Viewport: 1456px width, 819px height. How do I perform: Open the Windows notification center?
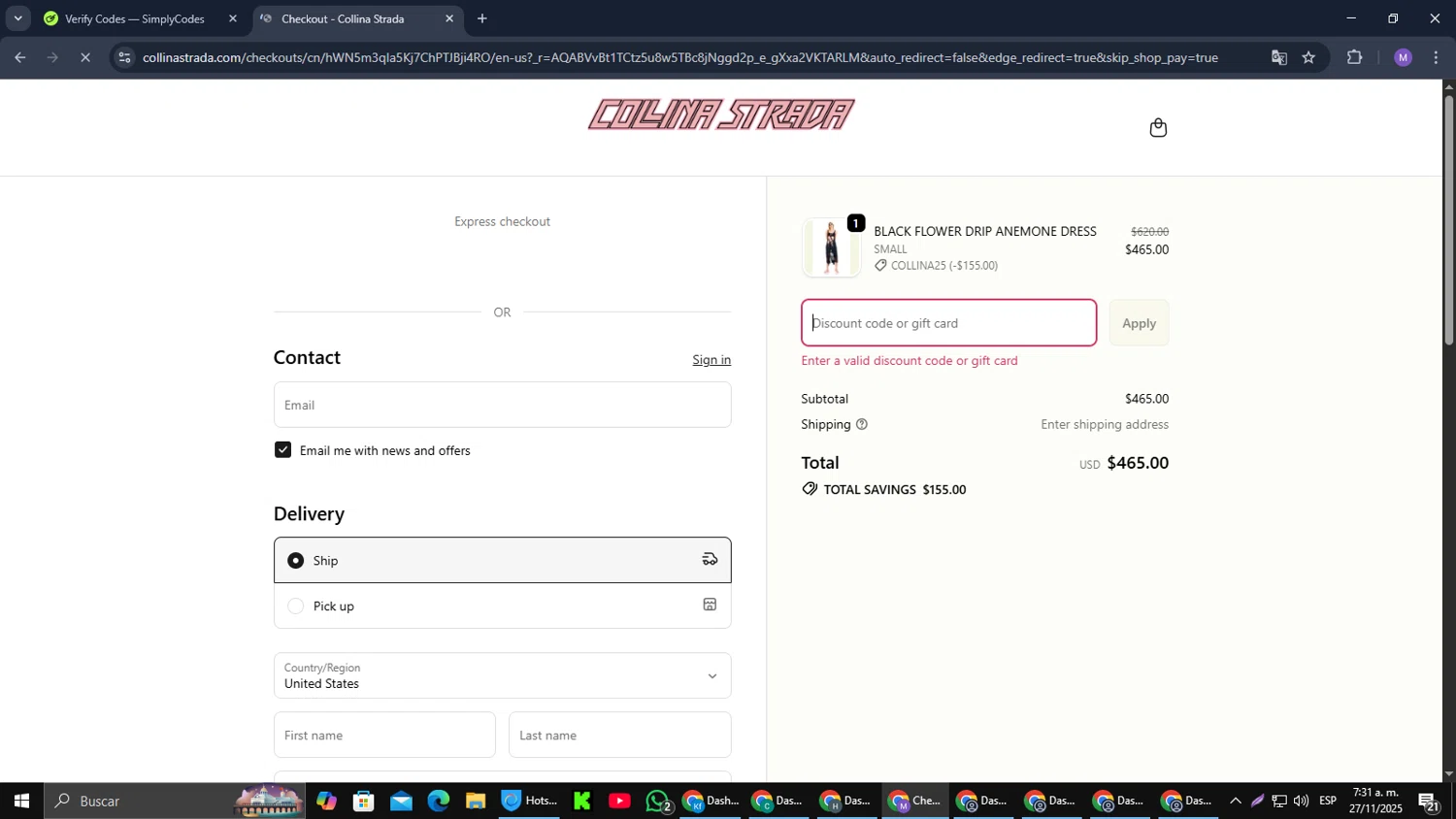click(1428, 801)
